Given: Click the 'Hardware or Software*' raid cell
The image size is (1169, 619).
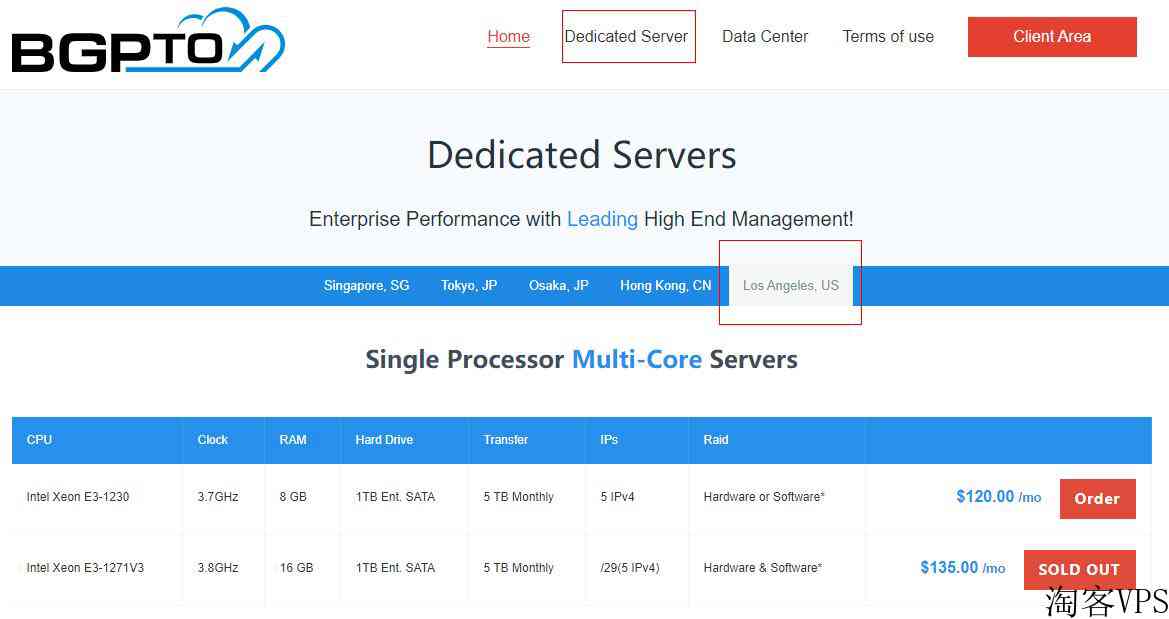Looking at the screenshot, I should pos(764,497).
